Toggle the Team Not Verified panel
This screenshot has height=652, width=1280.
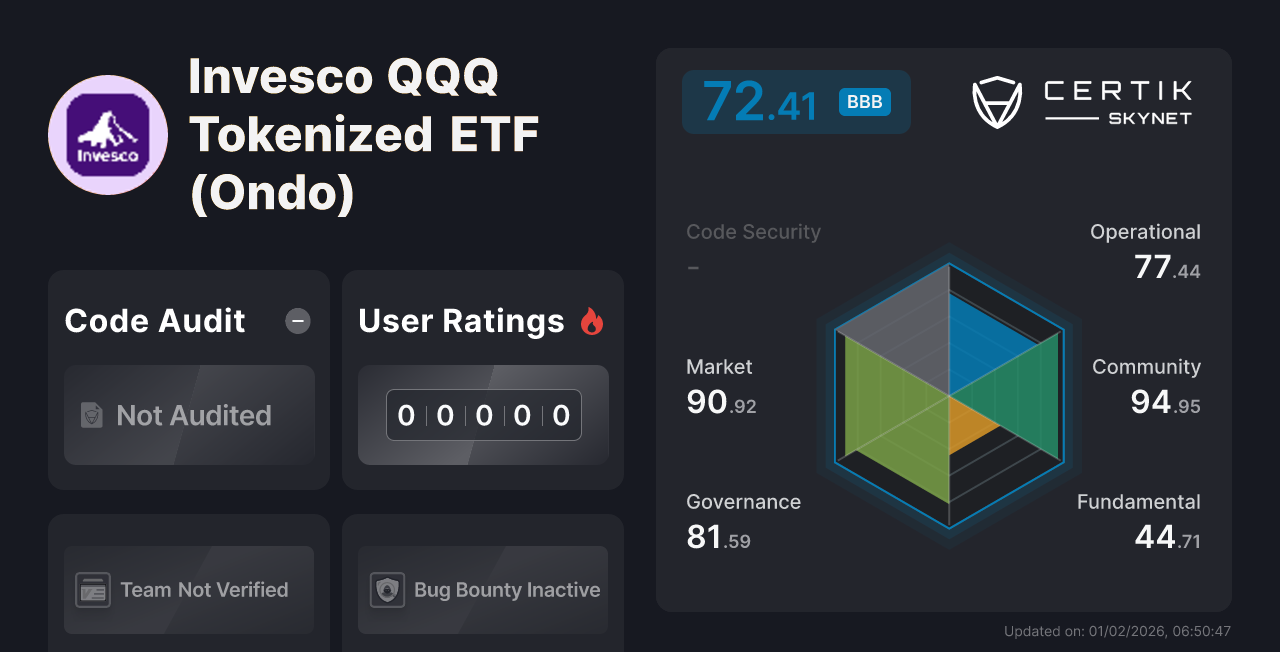pos(188,590)
